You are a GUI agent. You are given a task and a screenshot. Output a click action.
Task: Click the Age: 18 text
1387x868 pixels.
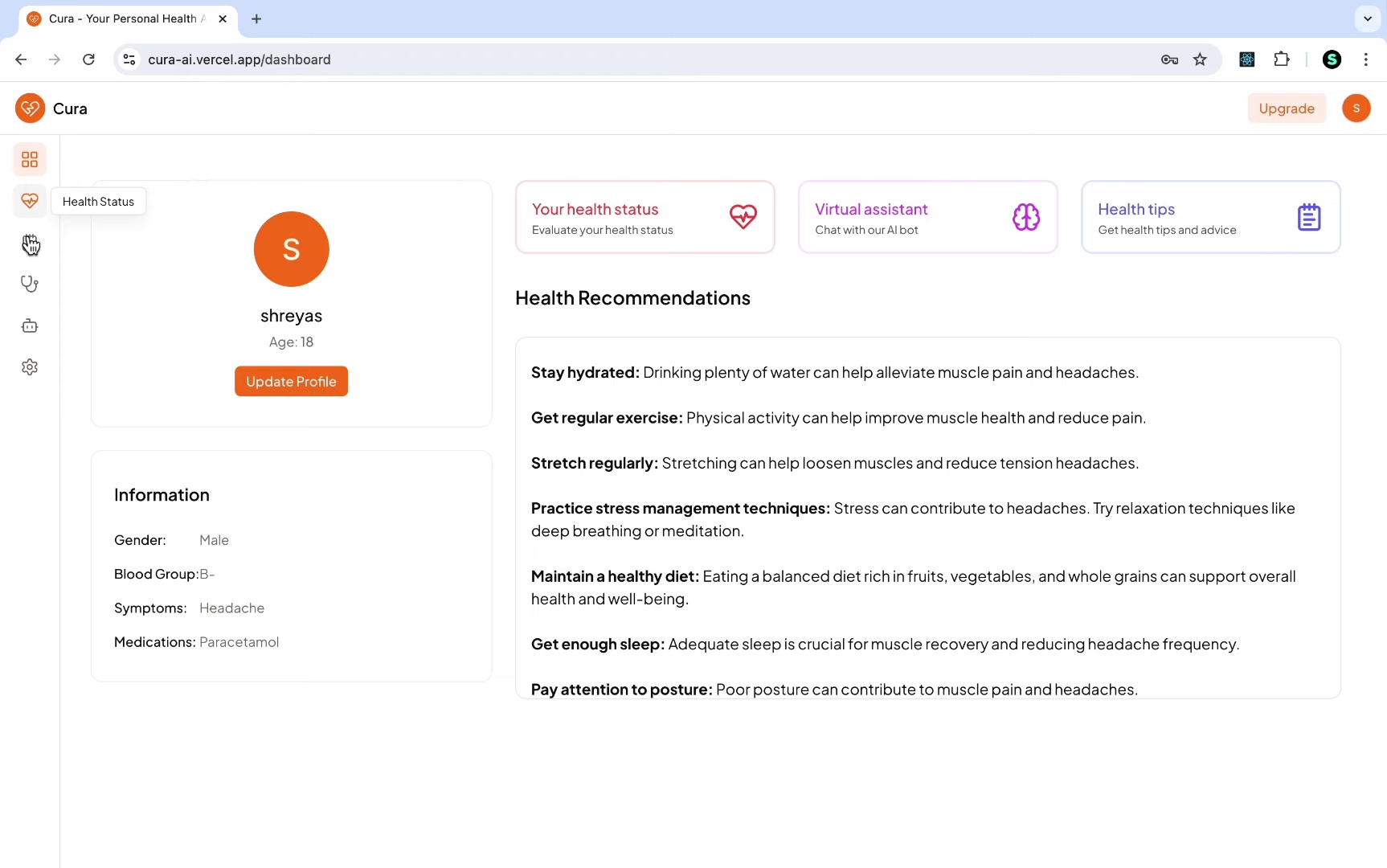pos(291,342)
